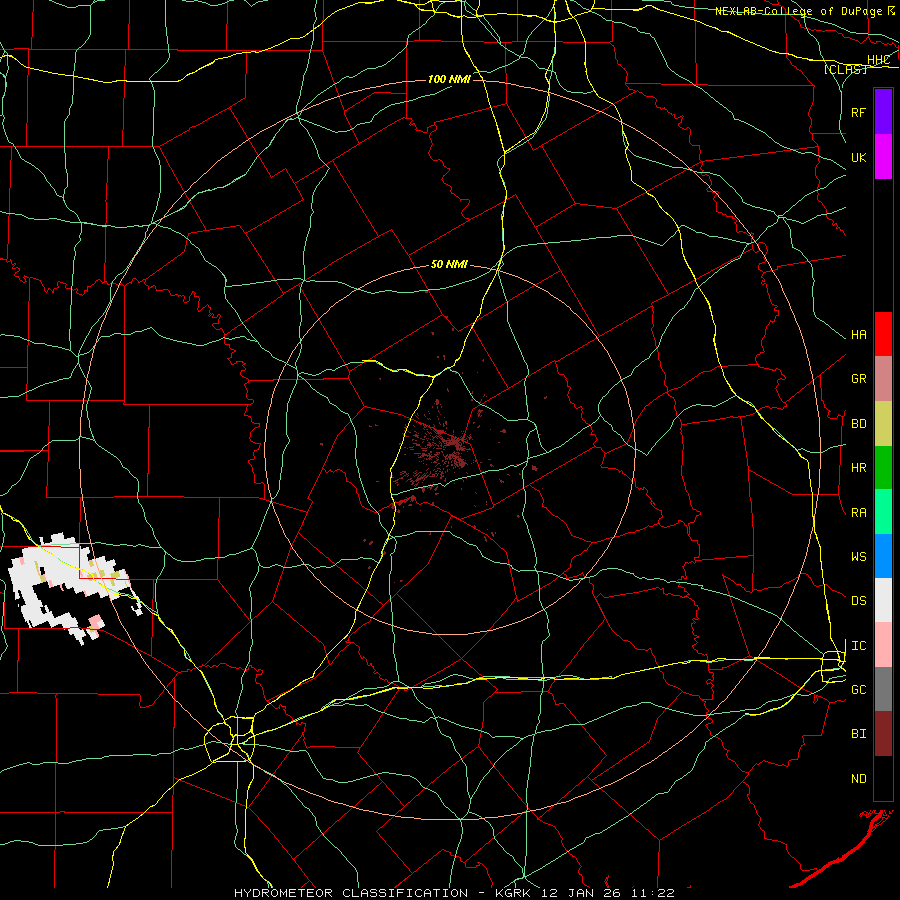
Task: Click the GR legend label
Action: (x=858, y=379)
